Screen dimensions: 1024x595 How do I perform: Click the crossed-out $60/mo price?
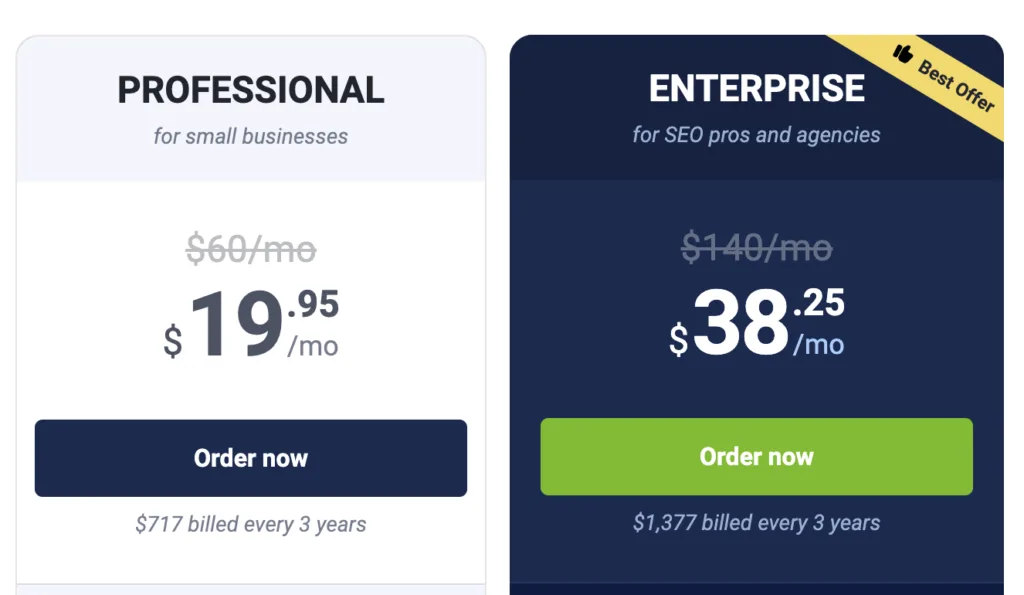251,249
